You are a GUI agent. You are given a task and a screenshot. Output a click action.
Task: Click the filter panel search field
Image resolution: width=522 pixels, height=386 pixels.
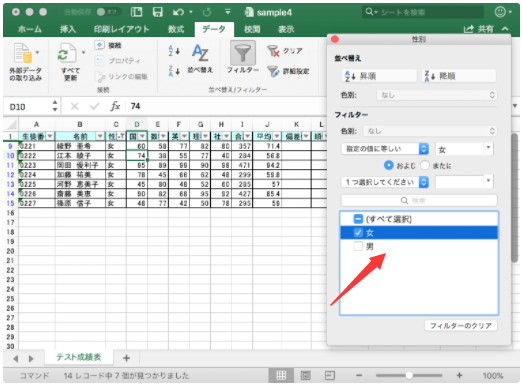click(x=419, y=200)
